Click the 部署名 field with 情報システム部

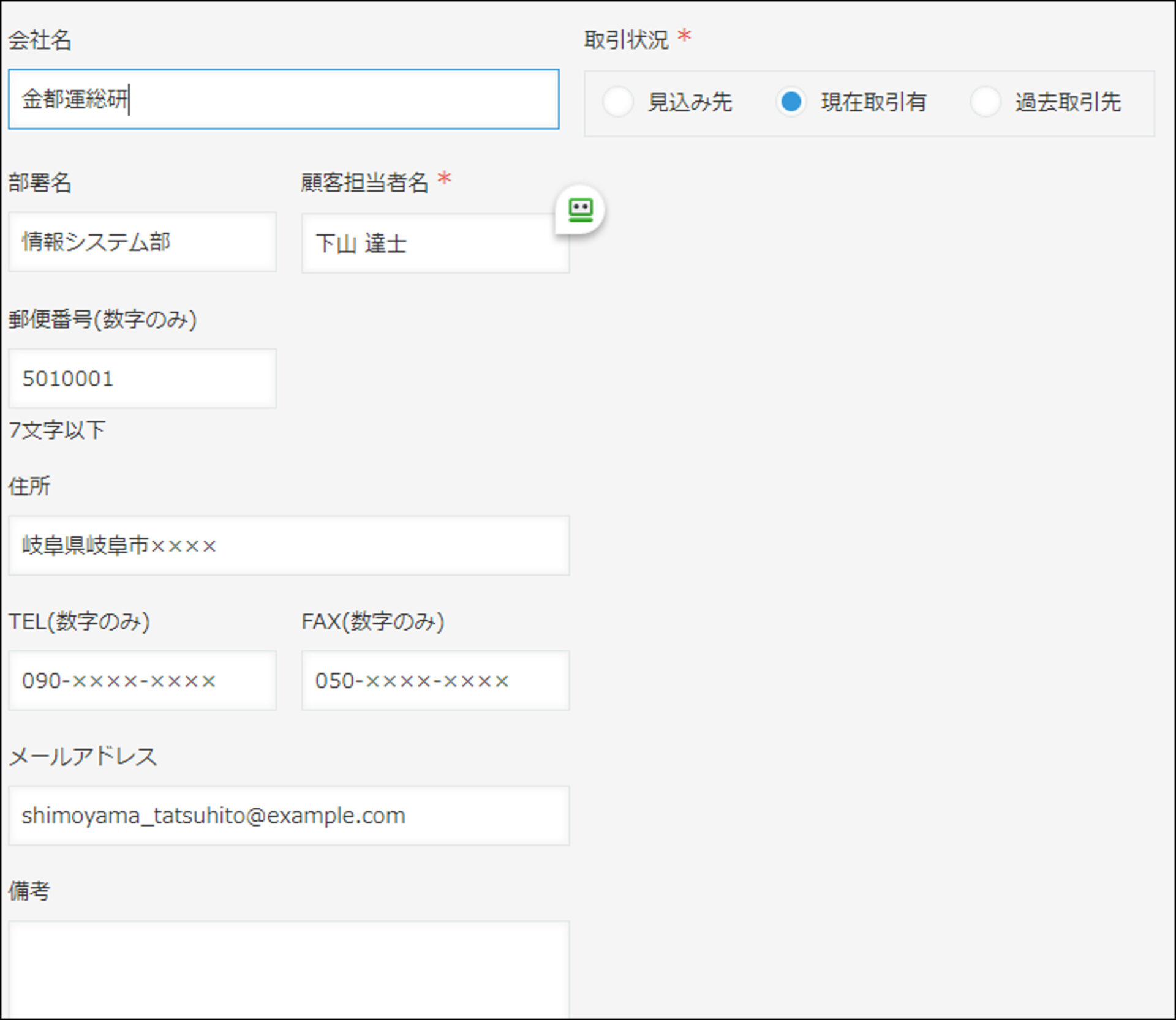142,242
